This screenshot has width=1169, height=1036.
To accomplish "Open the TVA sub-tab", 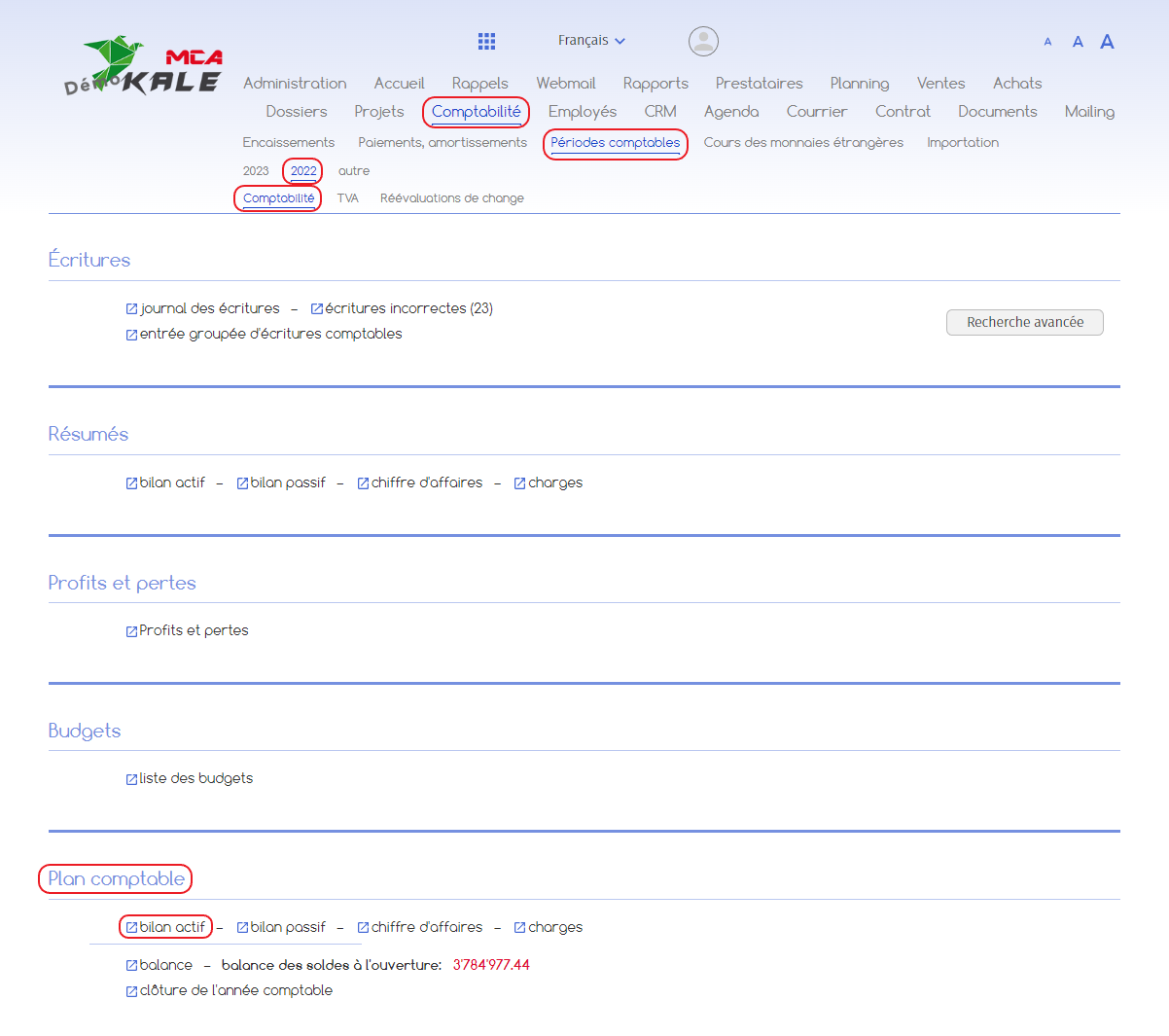I will (x=347, y=198).
